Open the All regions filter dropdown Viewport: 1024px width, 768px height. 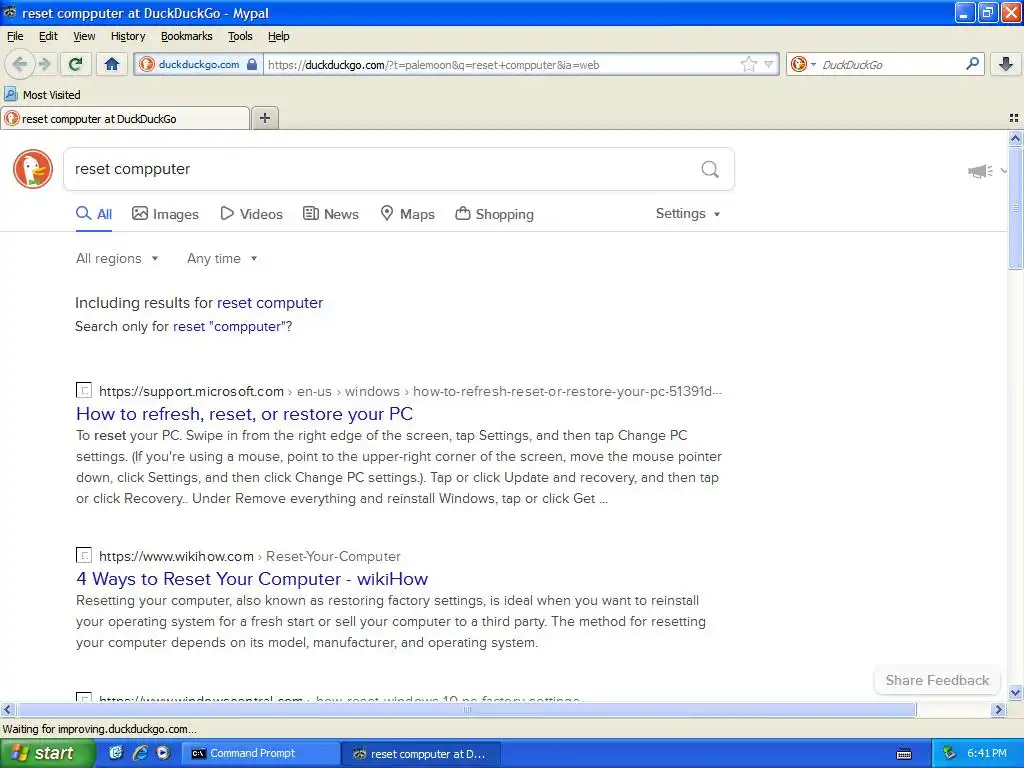tap(118, 259)
